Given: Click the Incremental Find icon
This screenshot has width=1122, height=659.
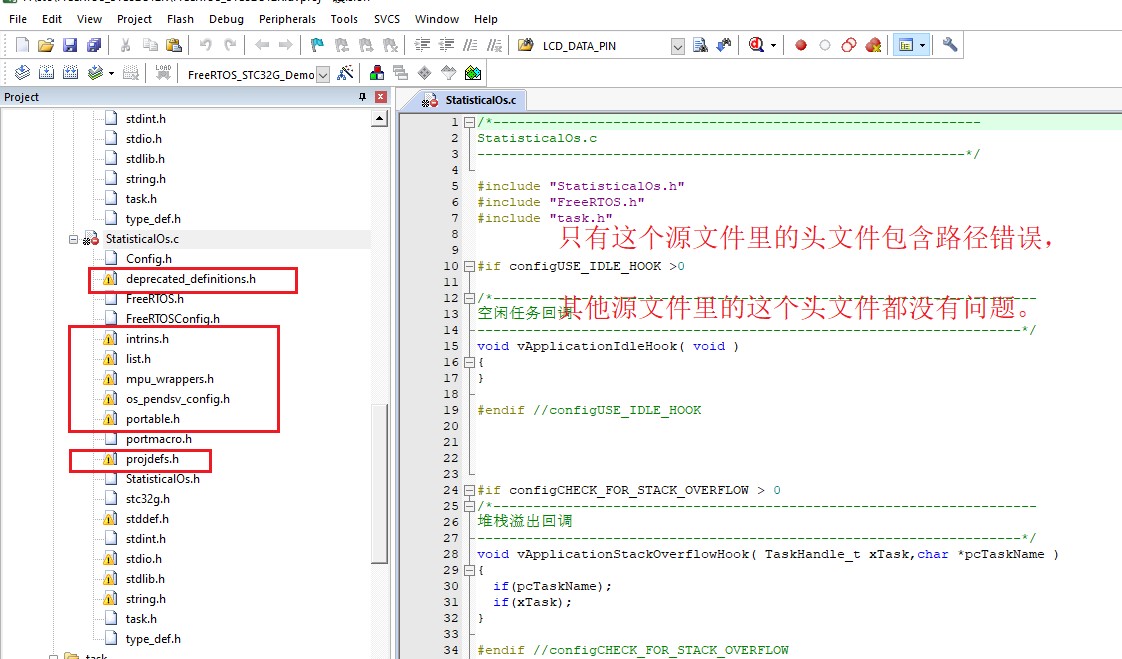Looking at the screenshot, I should click(x=724, y=45).
